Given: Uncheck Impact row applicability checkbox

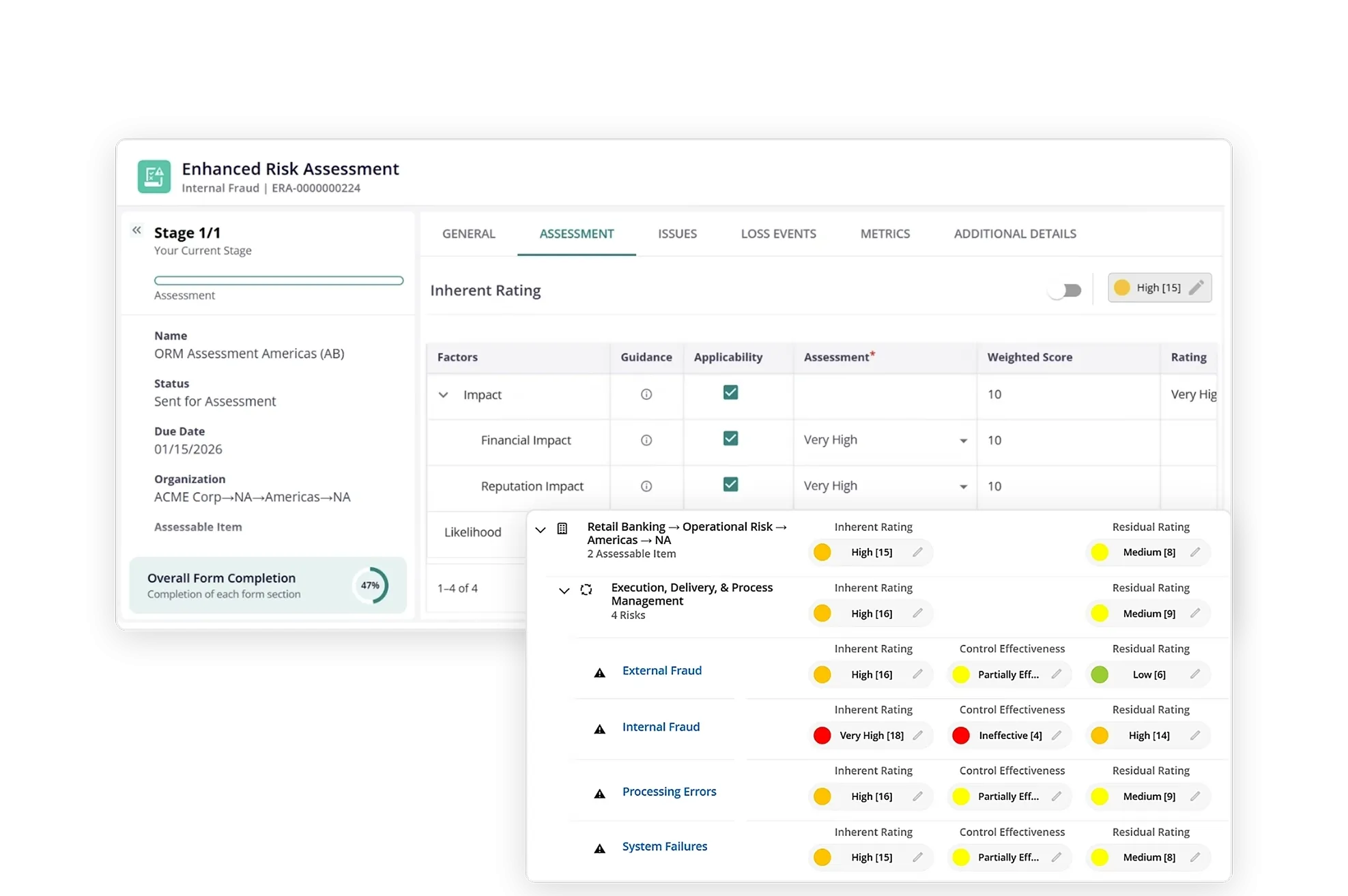Looking at the screenshot, I should point(730,392).
